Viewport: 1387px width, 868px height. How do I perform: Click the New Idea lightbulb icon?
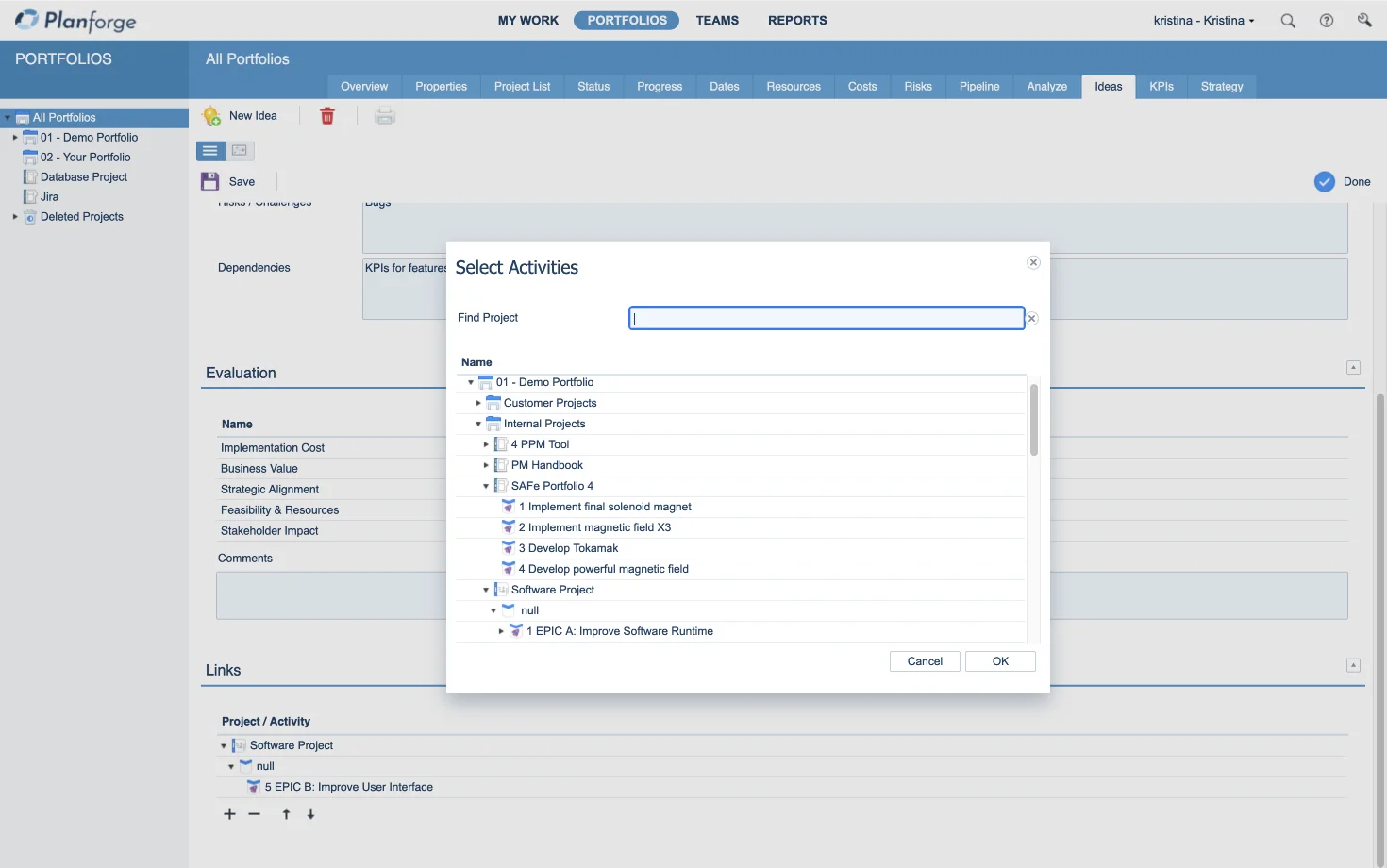[x=212, y=116]
